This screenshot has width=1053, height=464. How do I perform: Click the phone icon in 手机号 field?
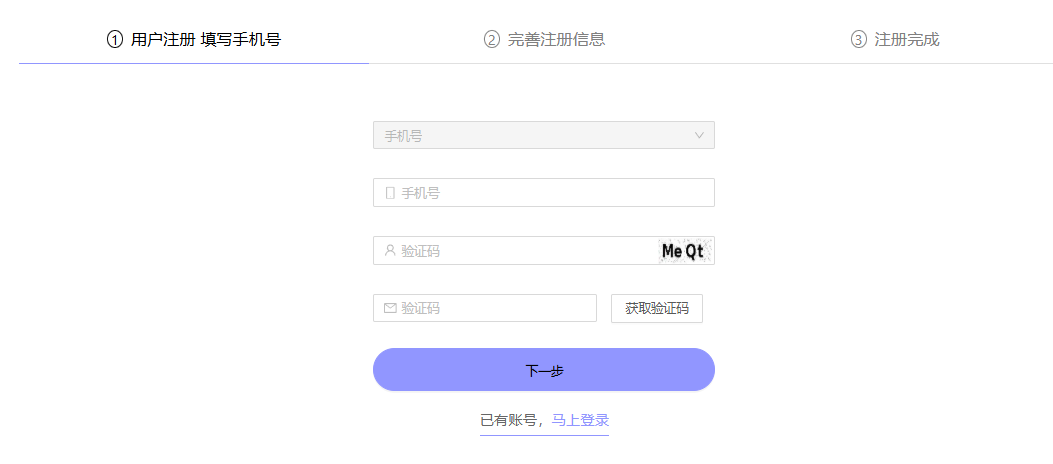coord(390,193)
